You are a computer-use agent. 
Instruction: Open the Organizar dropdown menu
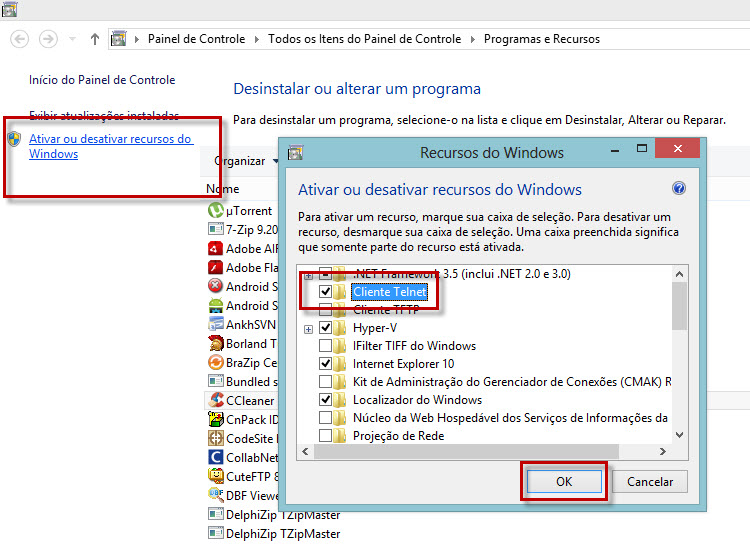[246, 161]
